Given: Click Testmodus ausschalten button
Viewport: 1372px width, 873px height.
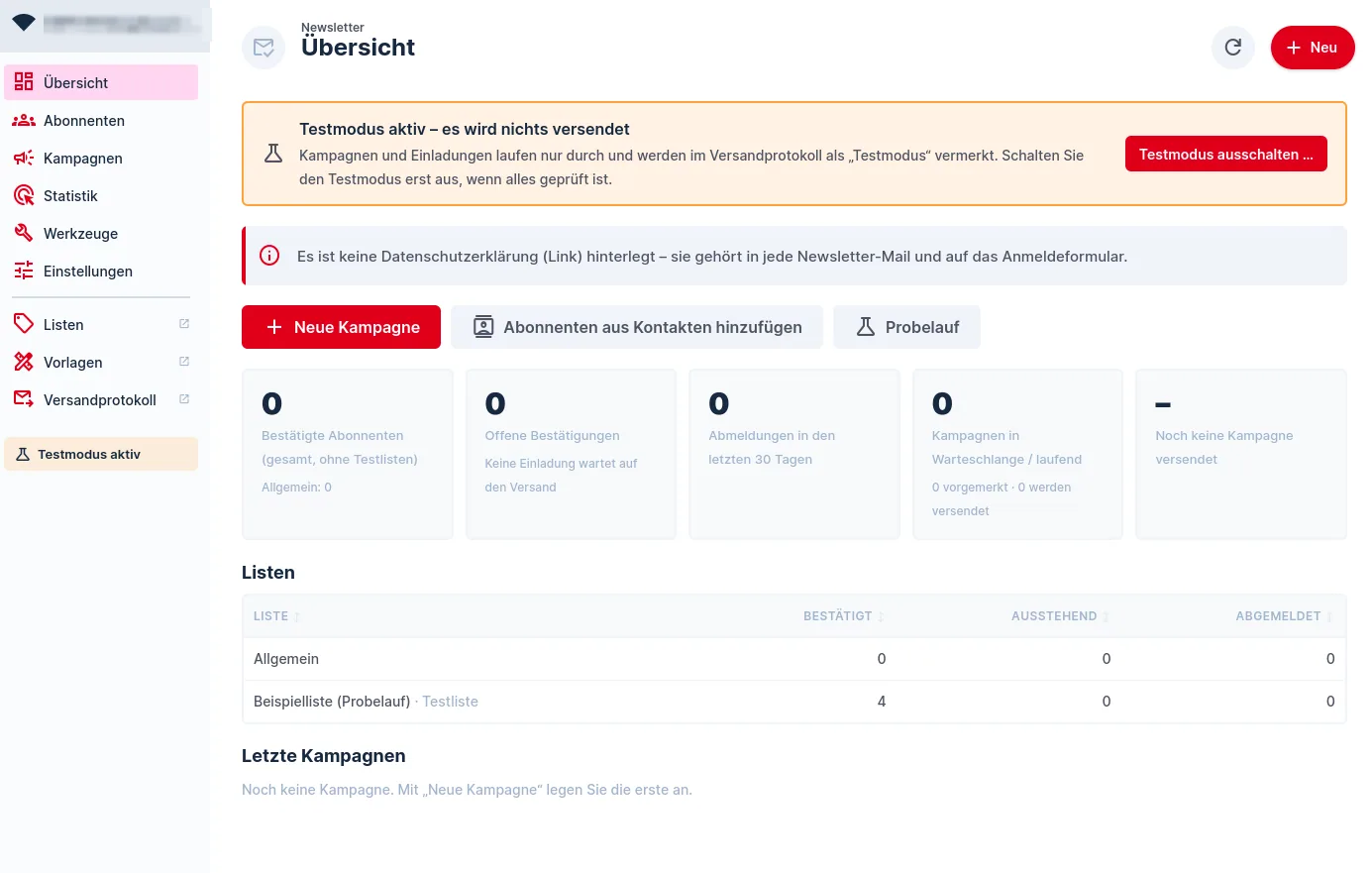Looking at the screenshot, I should pos(1226,154).
